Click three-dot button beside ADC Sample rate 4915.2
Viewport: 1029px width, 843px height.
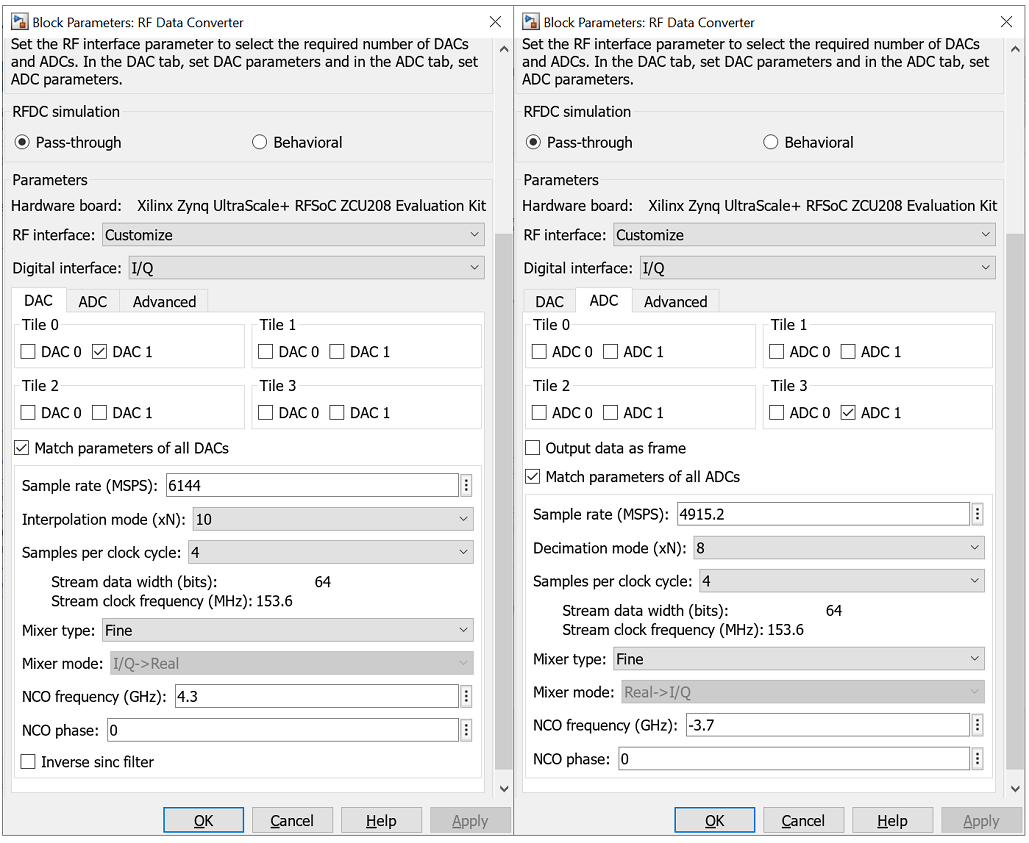[x=977, y=514]
